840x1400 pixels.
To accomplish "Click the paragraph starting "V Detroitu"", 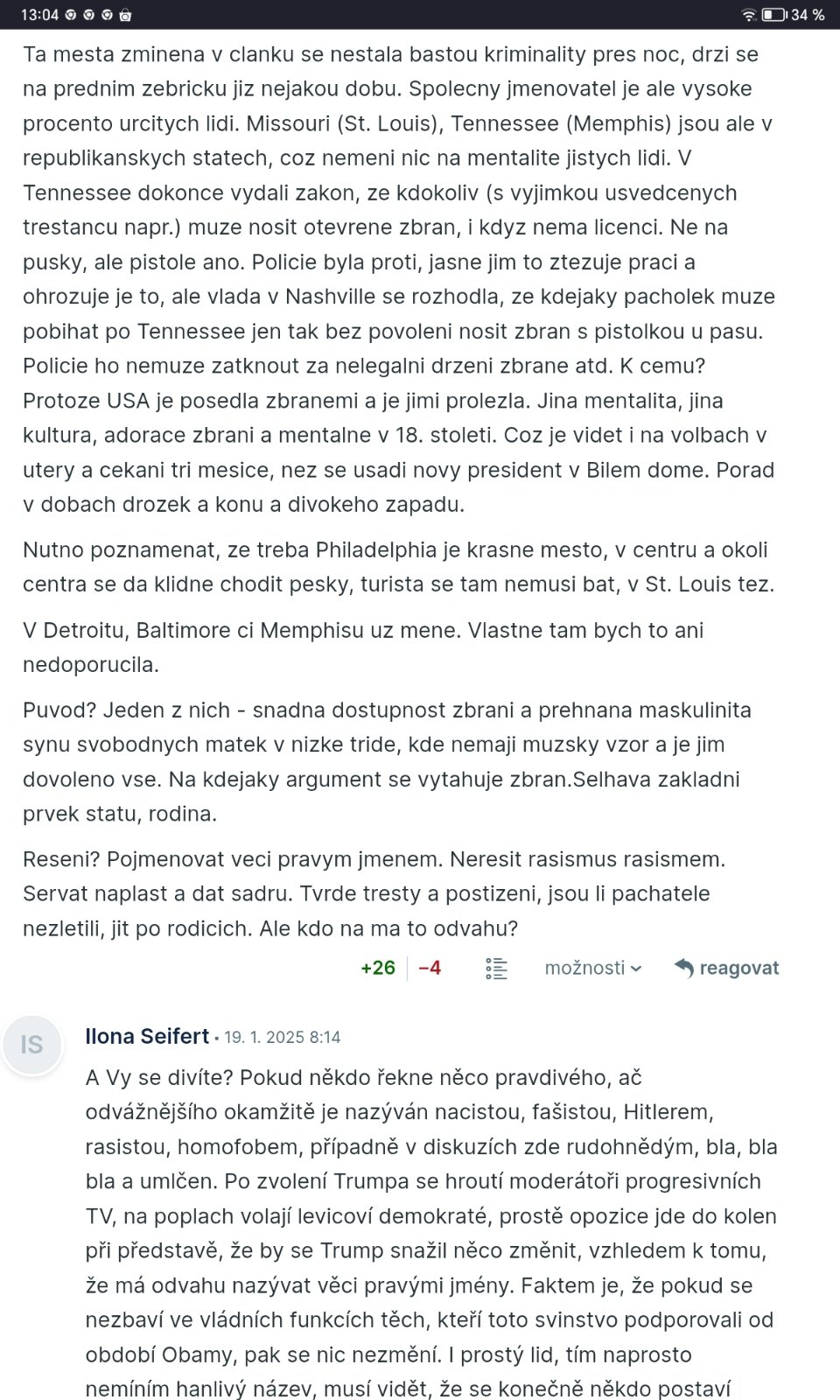I will point(363,647).
